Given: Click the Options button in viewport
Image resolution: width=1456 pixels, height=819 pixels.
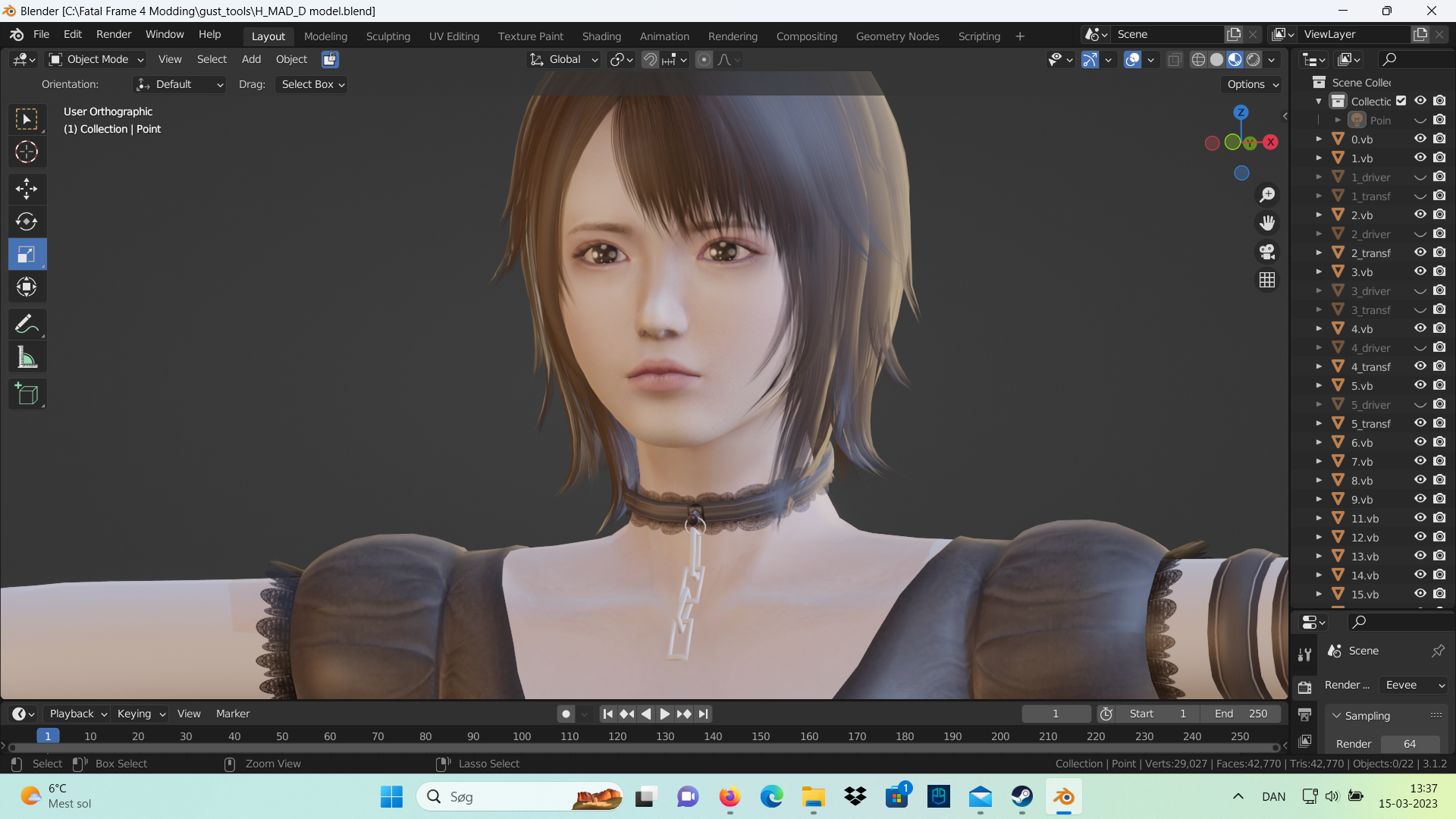Looking at the screenshot, I should click(x=1252, y=84).
